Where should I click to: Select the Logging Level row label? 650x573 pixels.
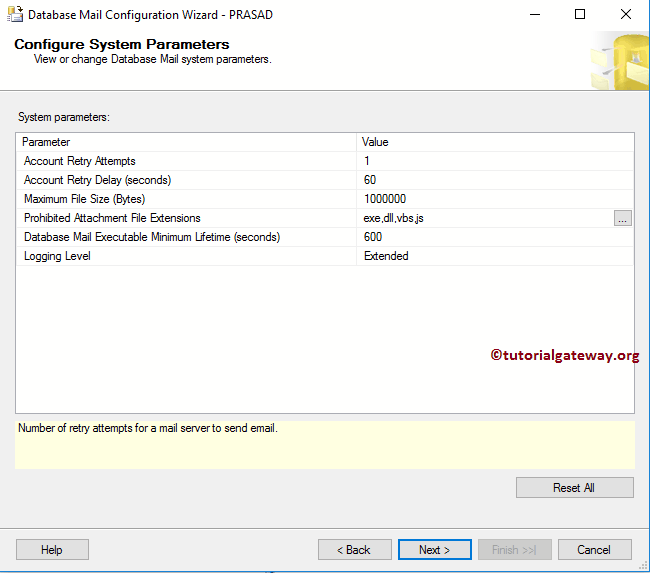pos(57,256)
